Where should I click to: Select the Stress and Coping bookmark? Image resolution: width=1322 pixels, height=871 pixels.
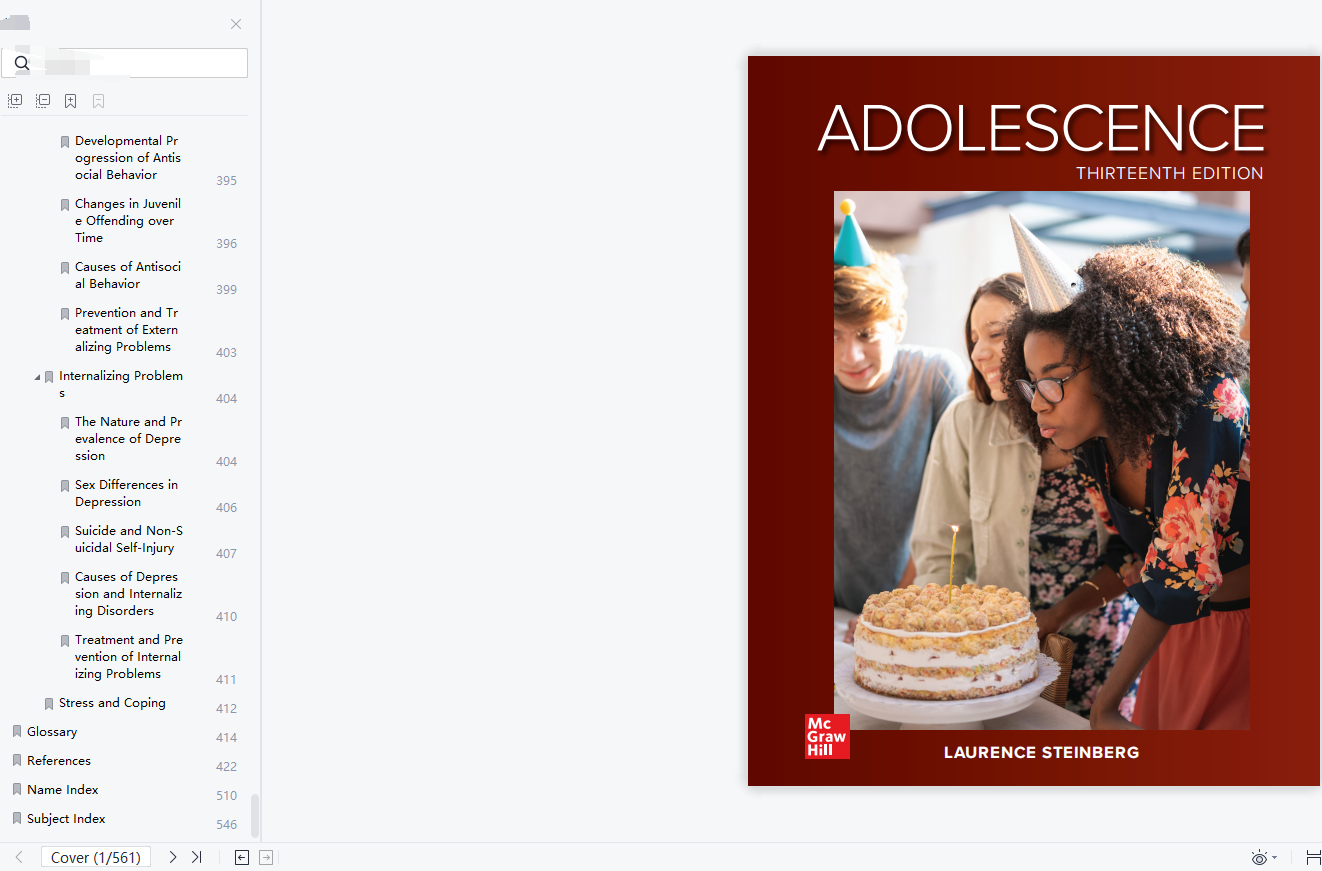pyautogui.click(x=112, y=703)
